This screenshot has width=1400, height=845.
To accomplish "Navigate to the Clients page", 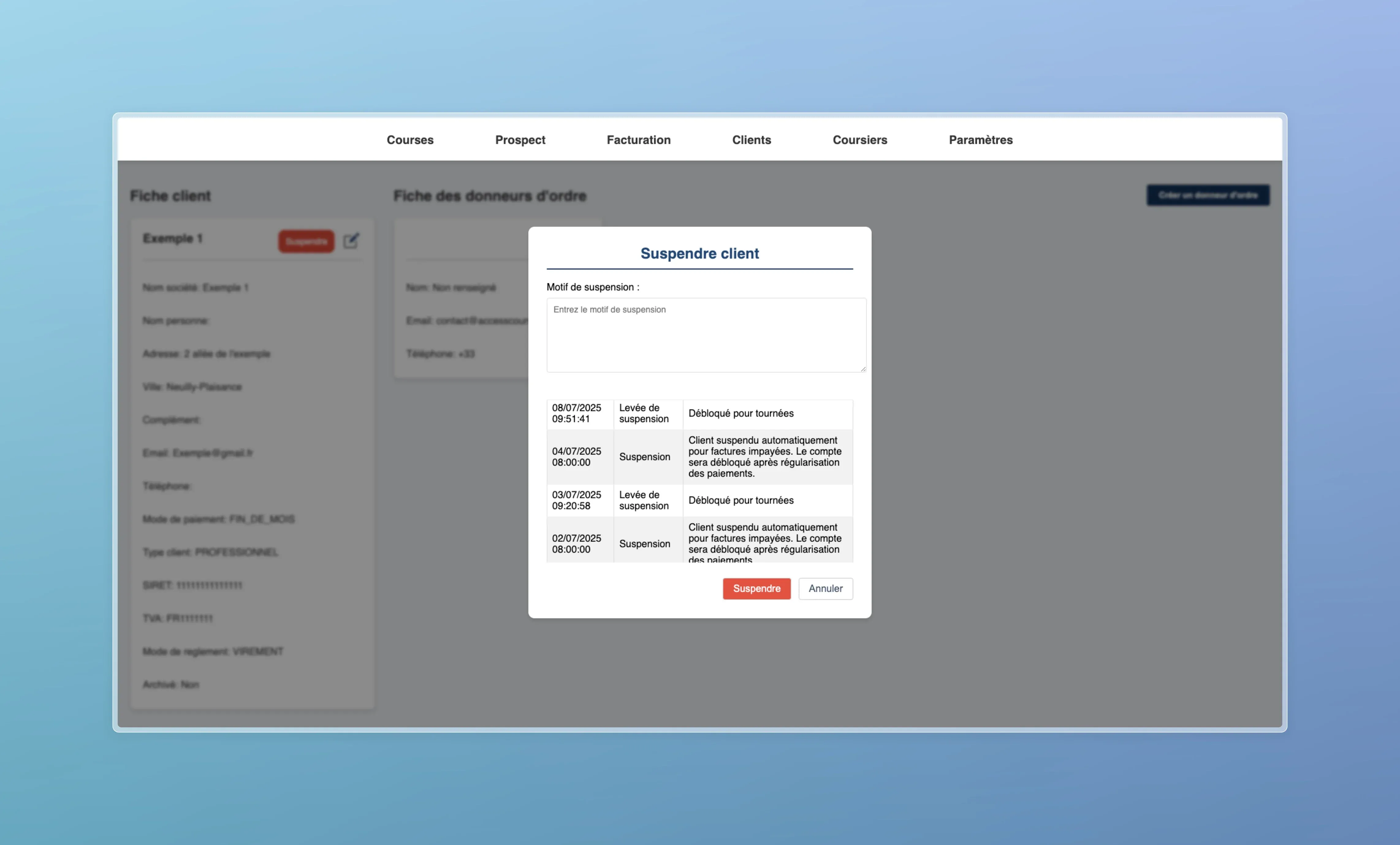I will click(x=751, y=140).
